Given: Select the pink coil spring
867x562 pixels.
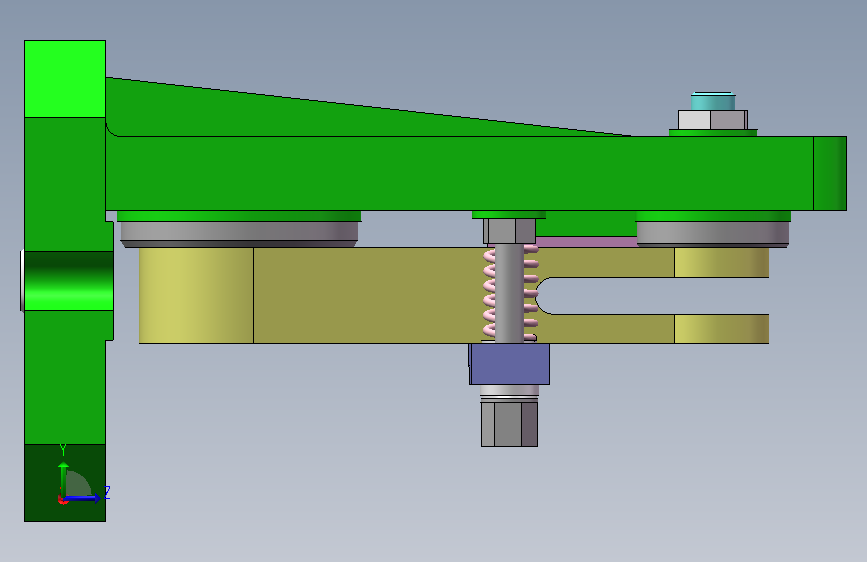Looking at the screenshot, I should 510,294.
